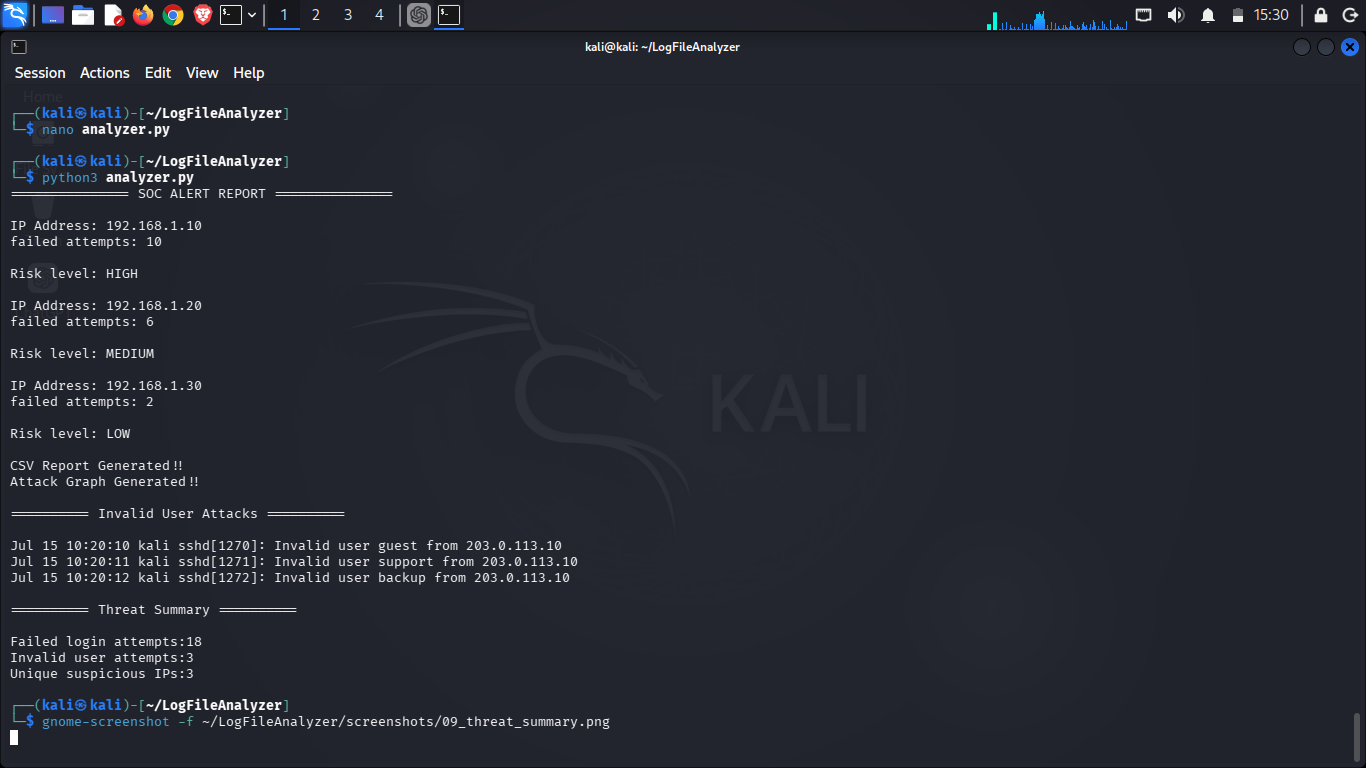Launch Google Chrome from the panel
The width and height of the screenshot is (1366, 768).
[173, 15]
